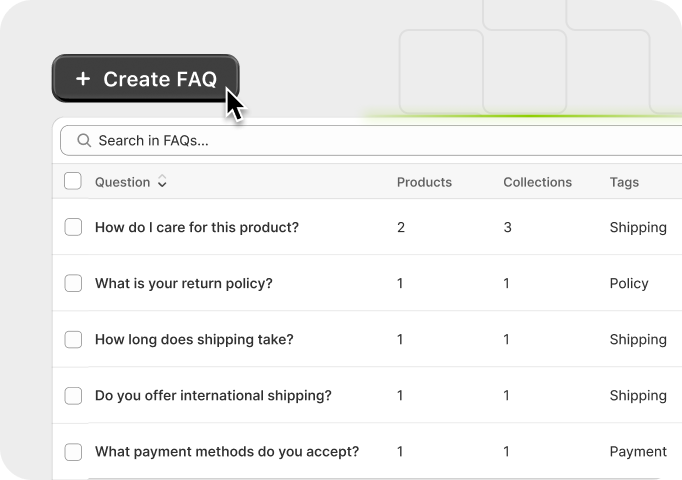Click Products value 2 in care row

(x=401, y=227)
